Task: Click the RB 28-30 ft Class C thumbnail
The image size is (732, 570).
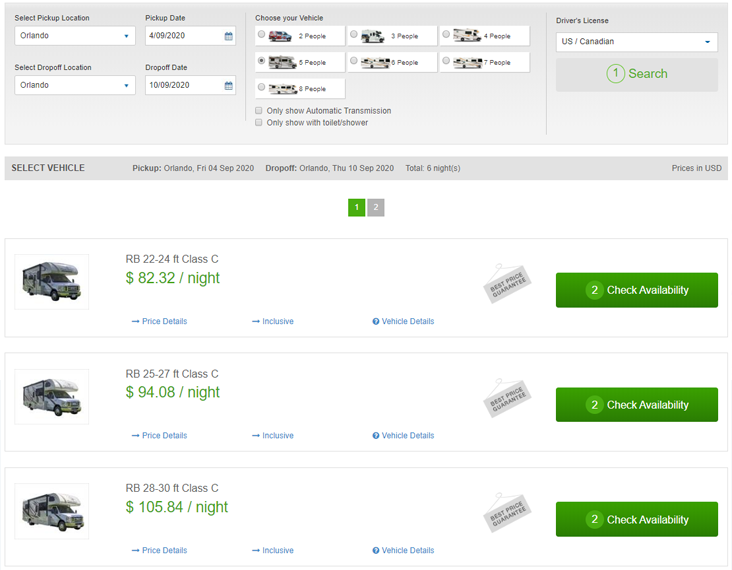Action: point(52,512)
